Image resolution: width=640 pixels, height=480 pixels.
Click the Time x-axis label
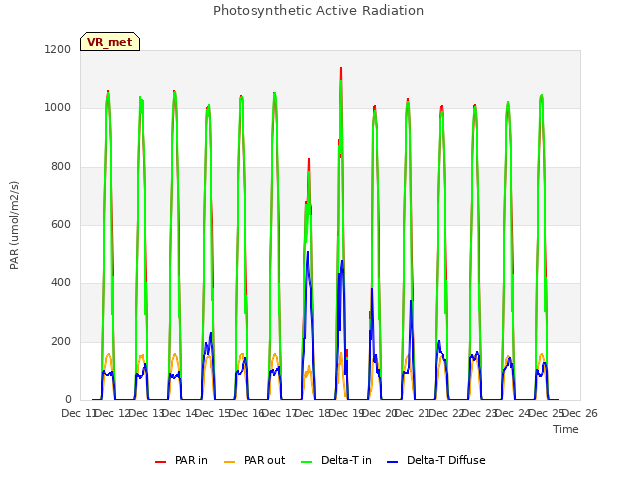tap(565, 429)
